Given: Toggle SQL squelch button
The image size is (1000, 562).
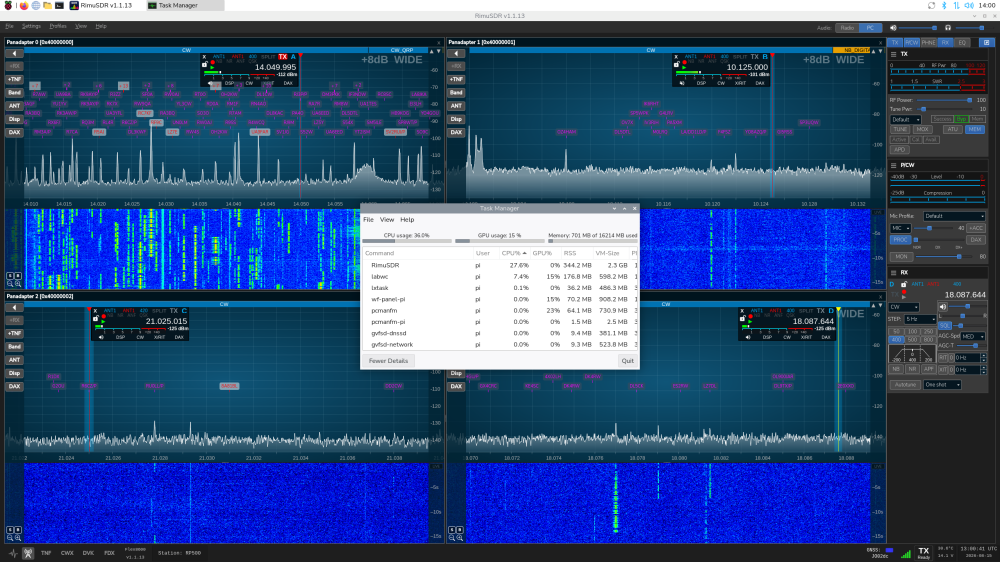Looking at the screenshot, I should click(945, 325).
